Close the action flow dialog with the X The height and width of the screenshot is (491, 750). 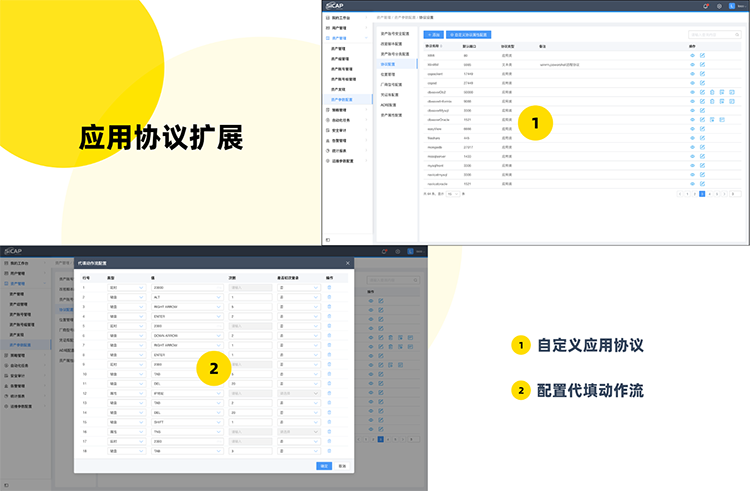pyautogui.click(x=348, y=262)
